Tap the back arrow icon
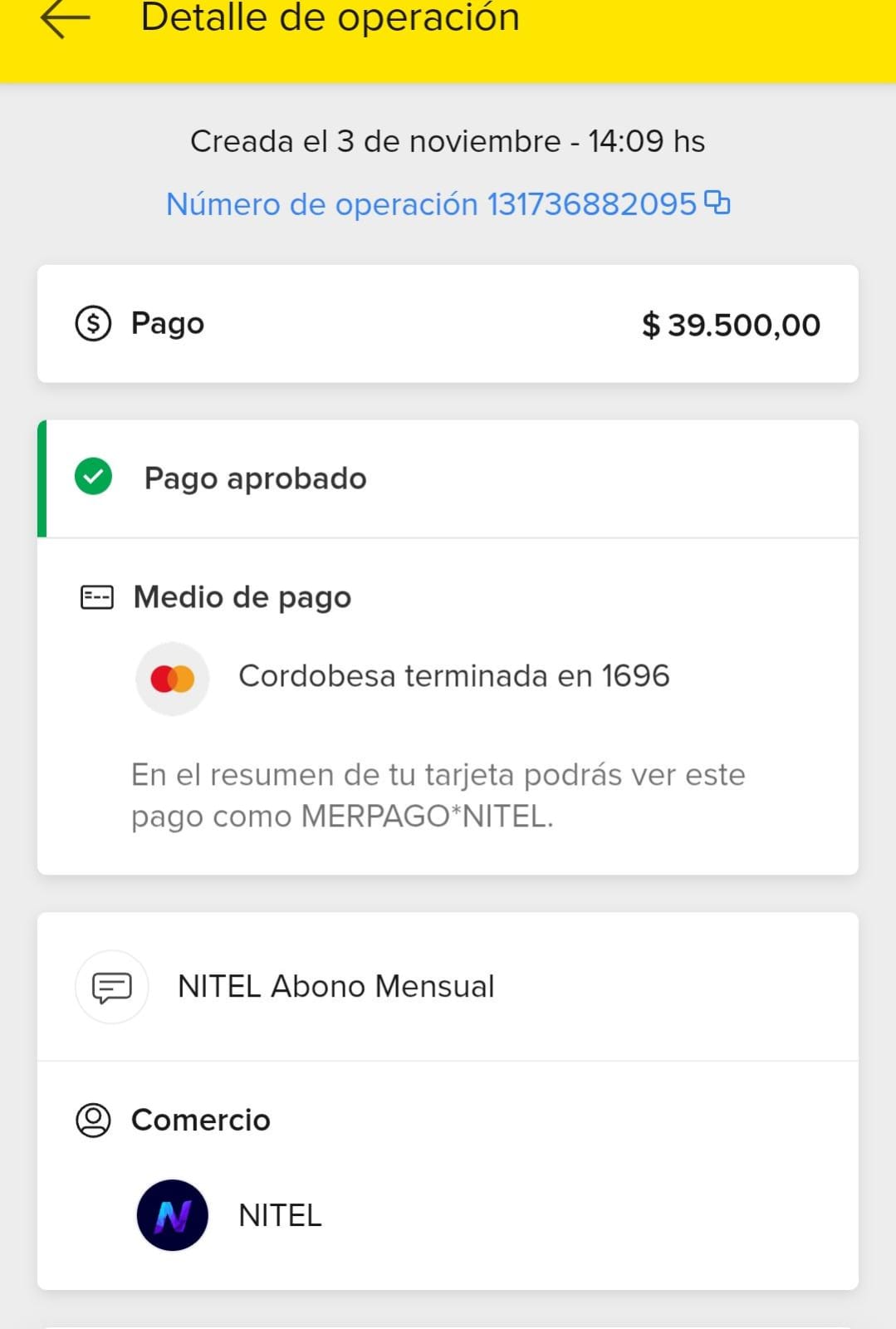Screen dimensions: 896x1329 pyautogui.click(x=65, y=19)
